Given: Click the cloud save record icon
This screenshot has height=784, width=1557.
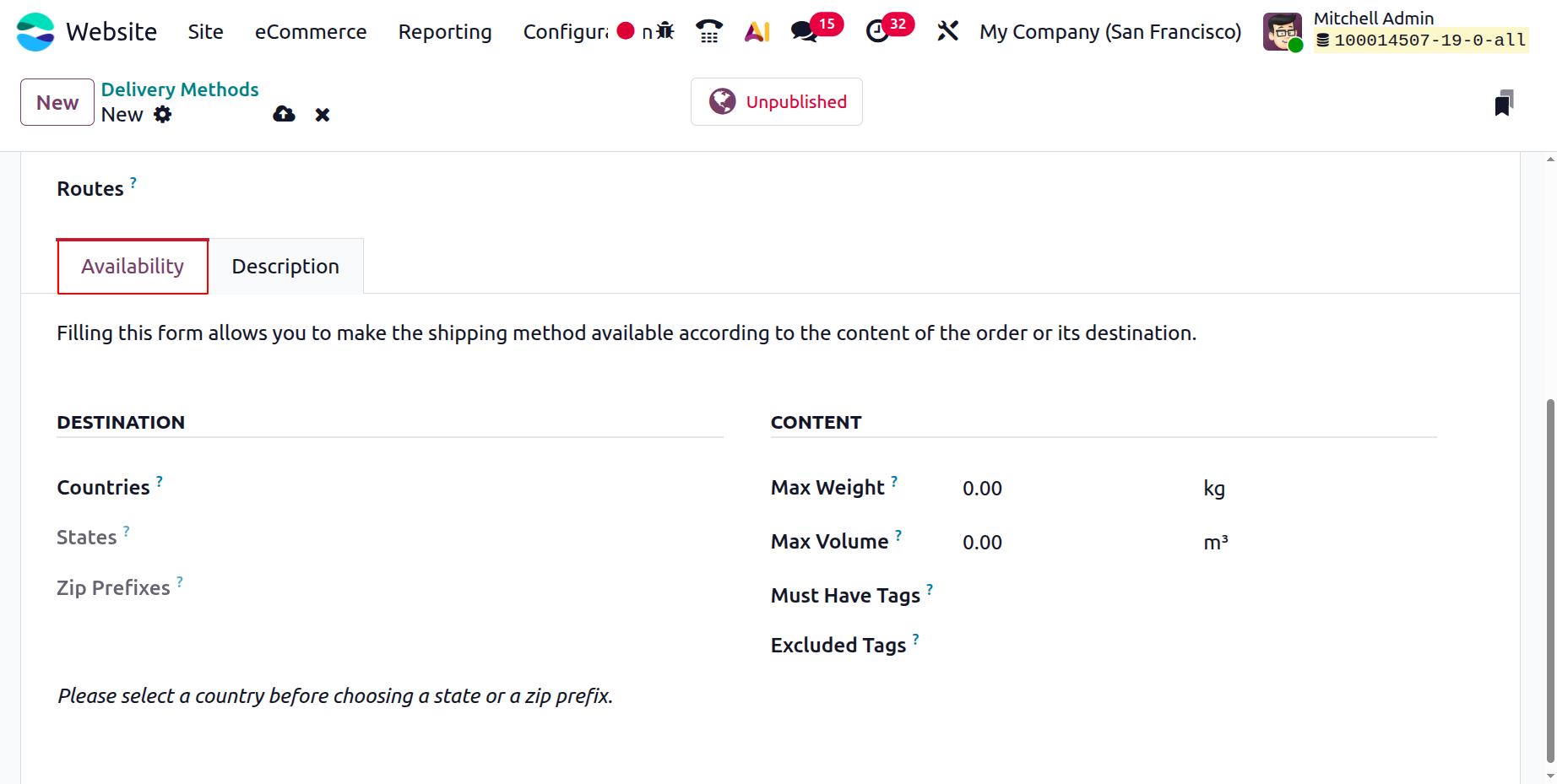Looking at the screenshot, I should click(284, 114).
